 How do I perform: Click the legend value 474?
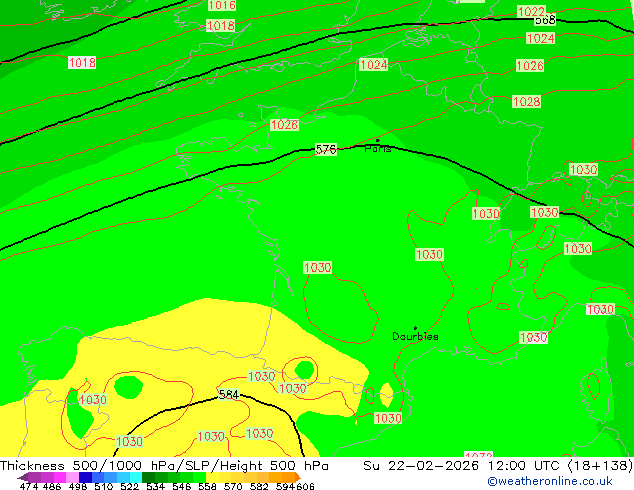coord(29,486)
